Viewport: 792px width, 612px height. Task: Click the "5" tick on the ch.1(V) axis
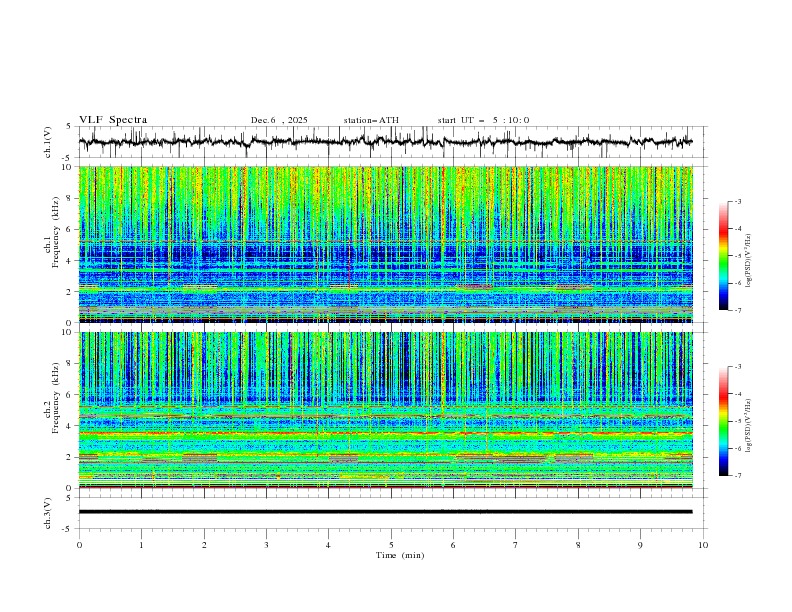coord(69,127)
